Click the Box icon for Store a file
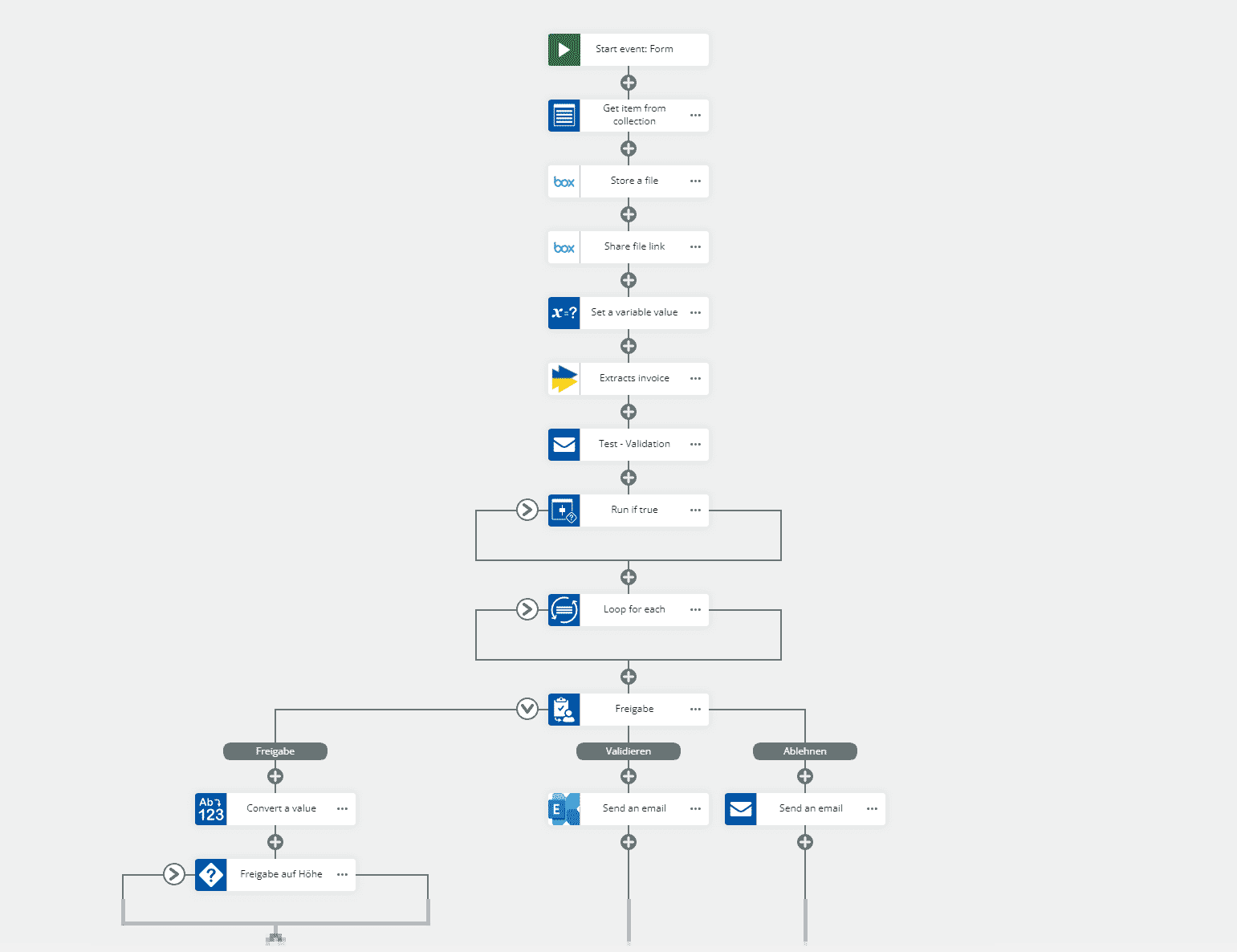The height and width of the screenshot is (952, 1237). 564,181
